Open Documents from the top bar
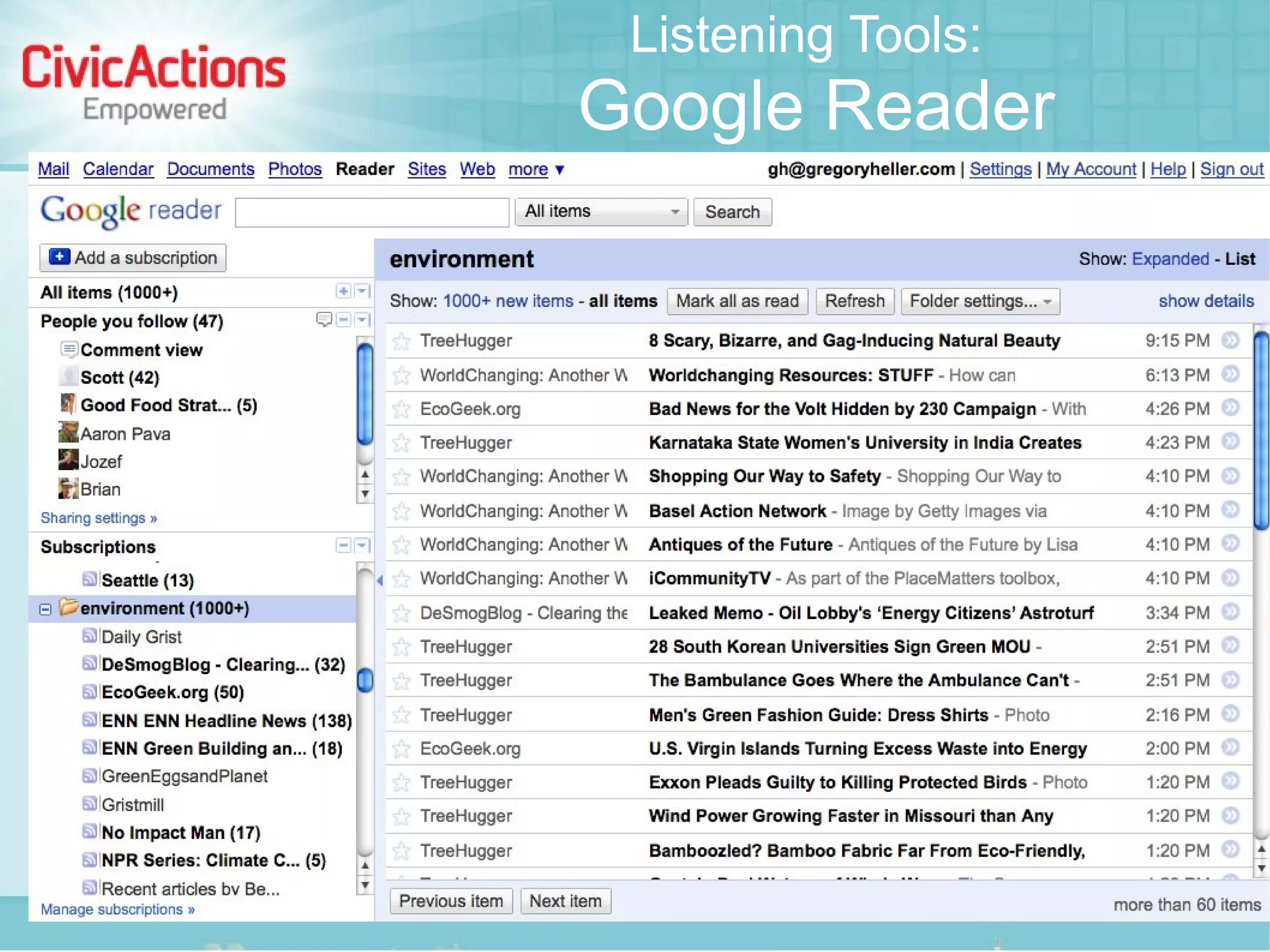 211,169
